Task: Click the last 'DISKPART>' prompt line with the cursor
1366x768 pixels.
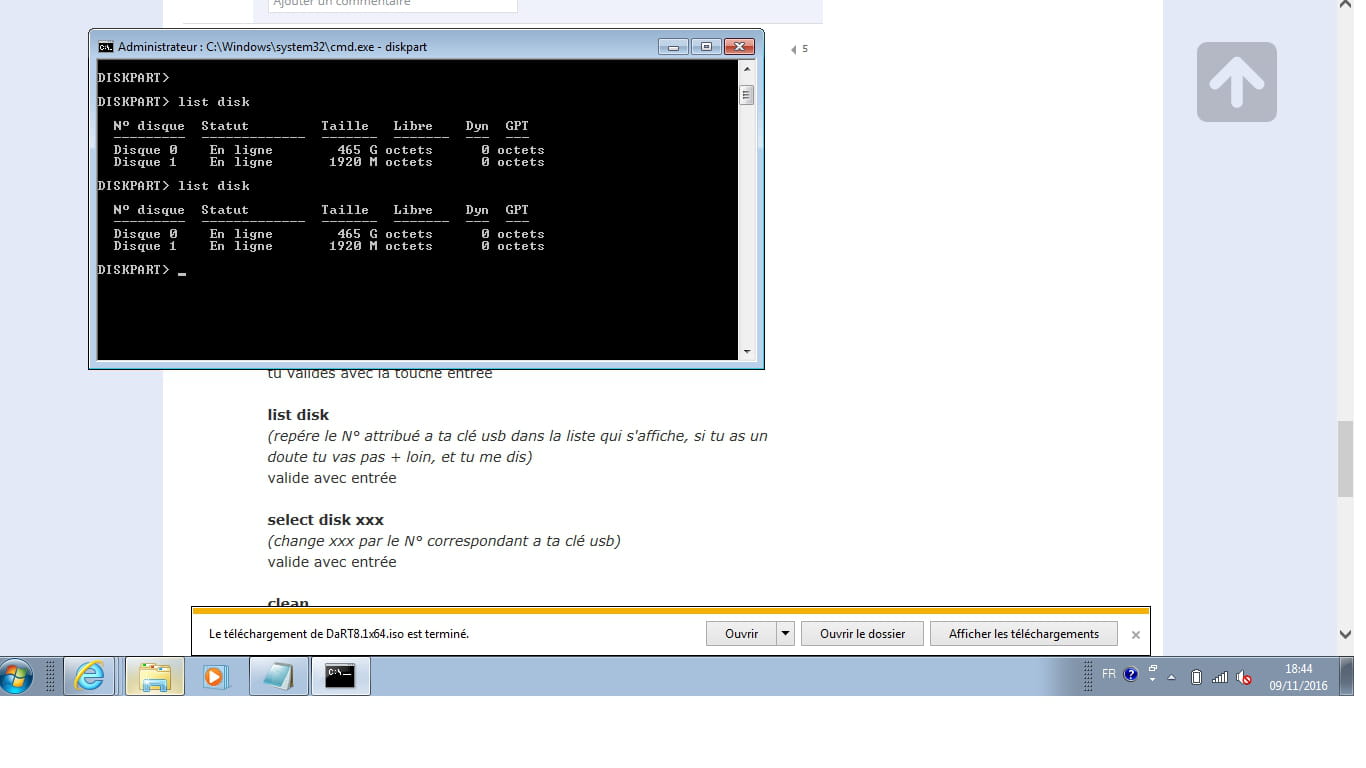Action: tap(142, 270)
